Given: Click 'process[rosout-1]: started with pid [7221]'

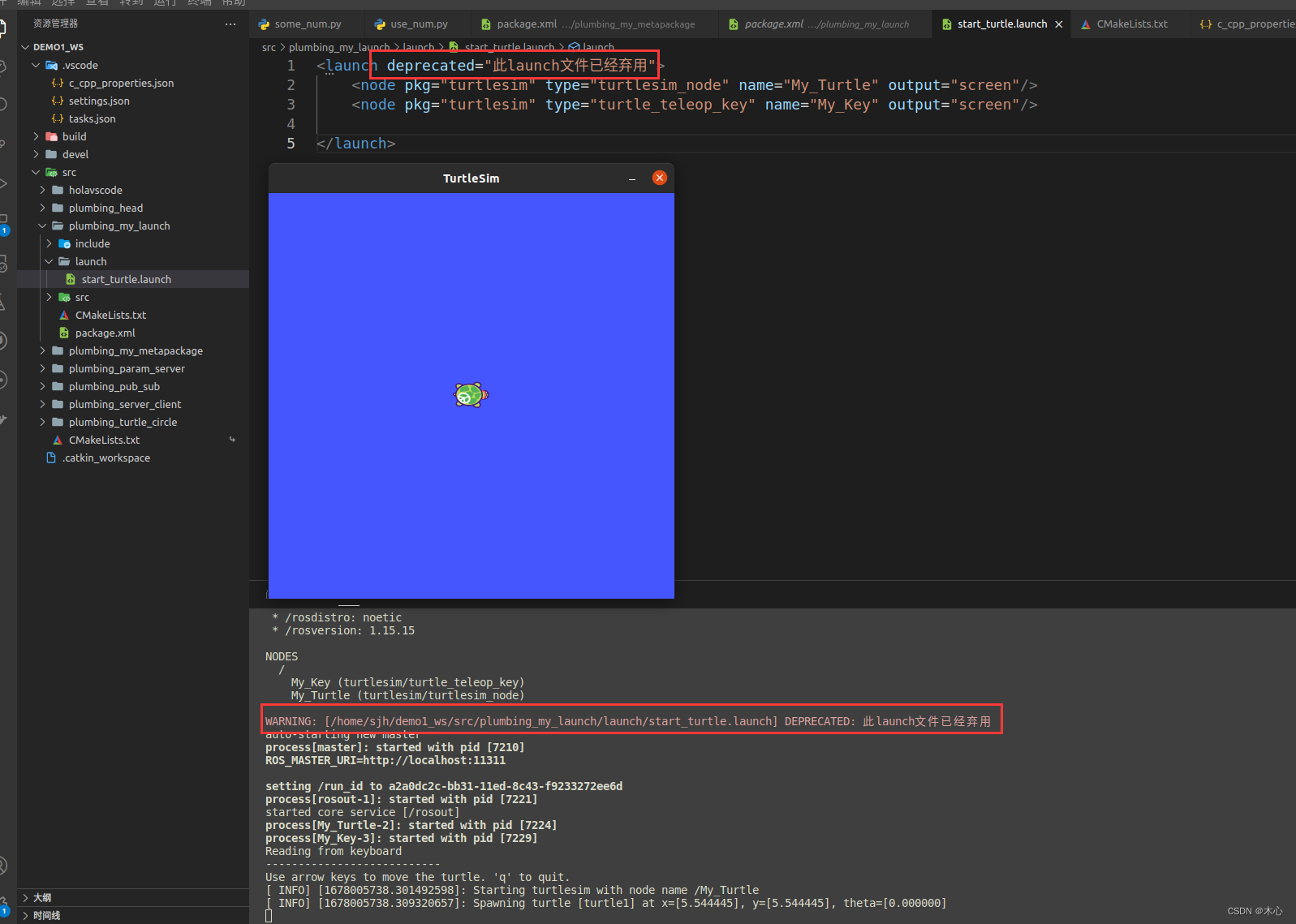Looking at the screenshot, I should coord(402,799).
